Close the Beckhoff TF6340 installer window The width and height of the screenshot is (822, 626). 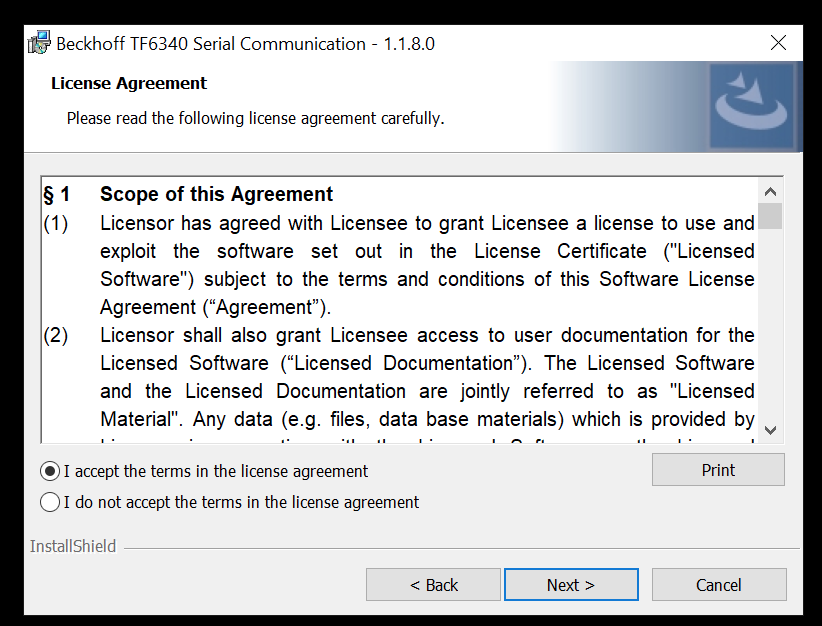[779, 43]
